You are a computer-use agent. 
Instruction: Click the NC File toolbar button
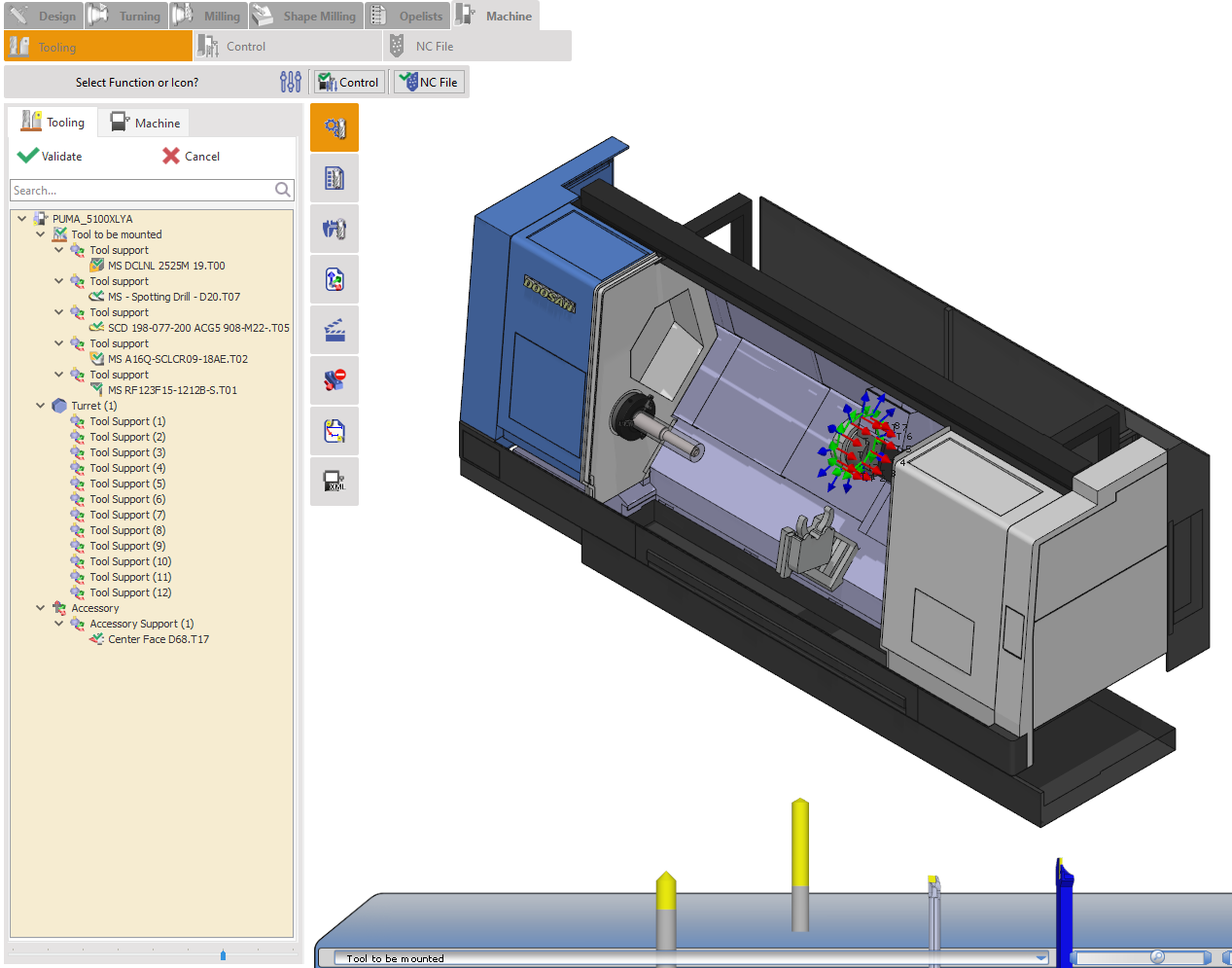[x=429, y=82]
